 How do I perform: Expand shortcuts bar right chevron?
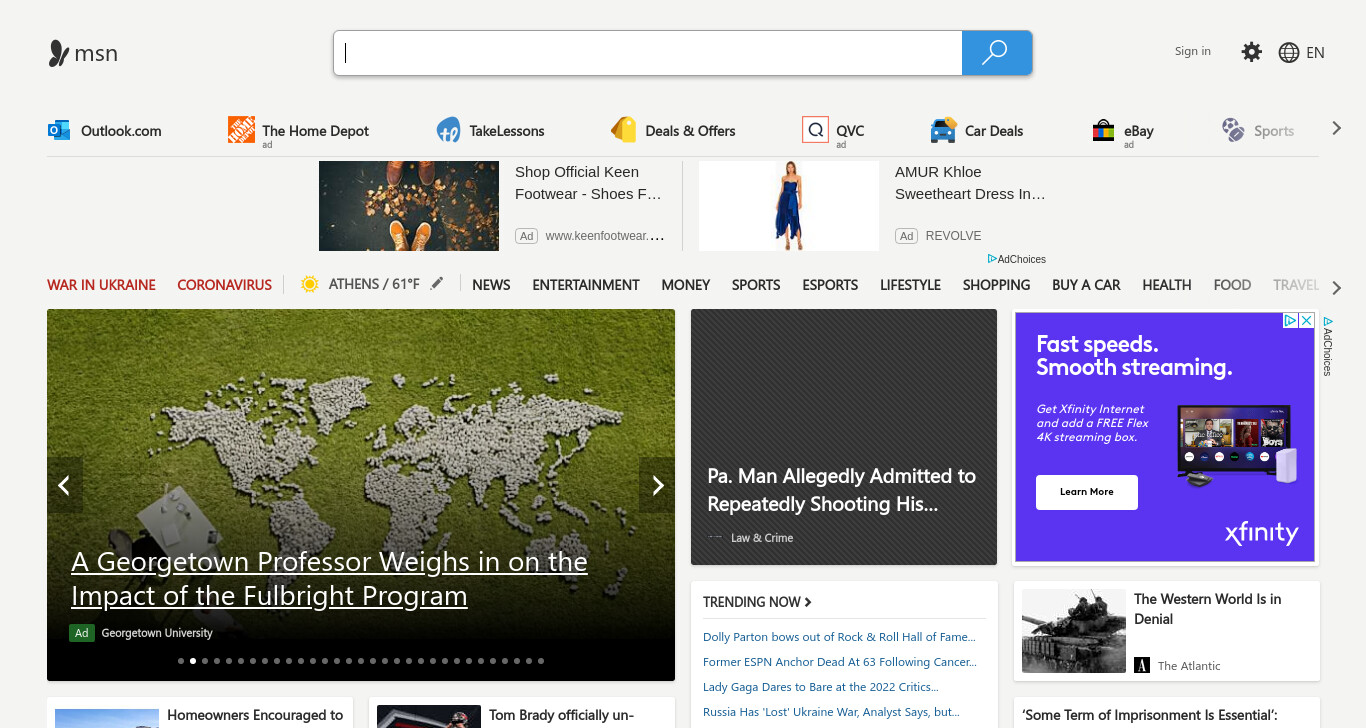click(x=1336, y=128)
